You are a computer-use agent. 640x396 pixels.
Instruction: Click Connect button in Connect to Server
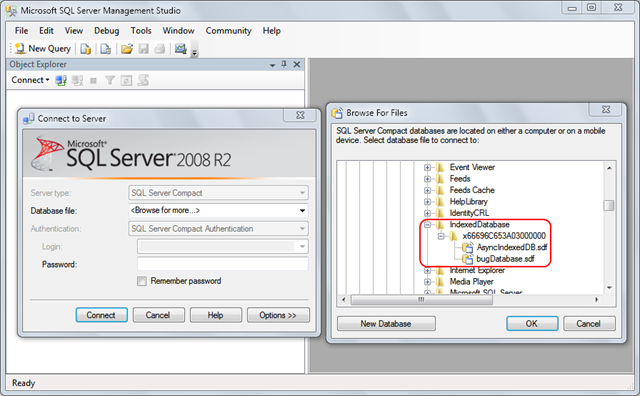coord(101,315)
